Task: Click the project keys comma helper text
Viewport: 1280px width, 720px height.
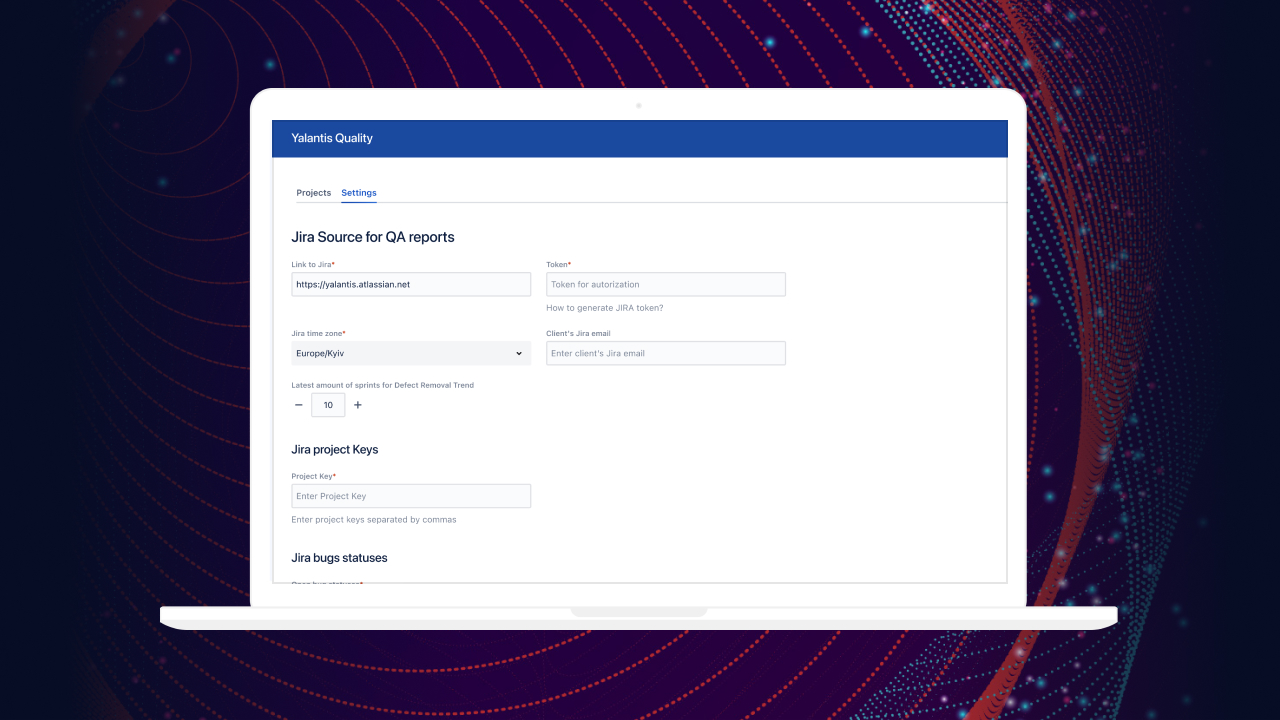Action: 373,520
